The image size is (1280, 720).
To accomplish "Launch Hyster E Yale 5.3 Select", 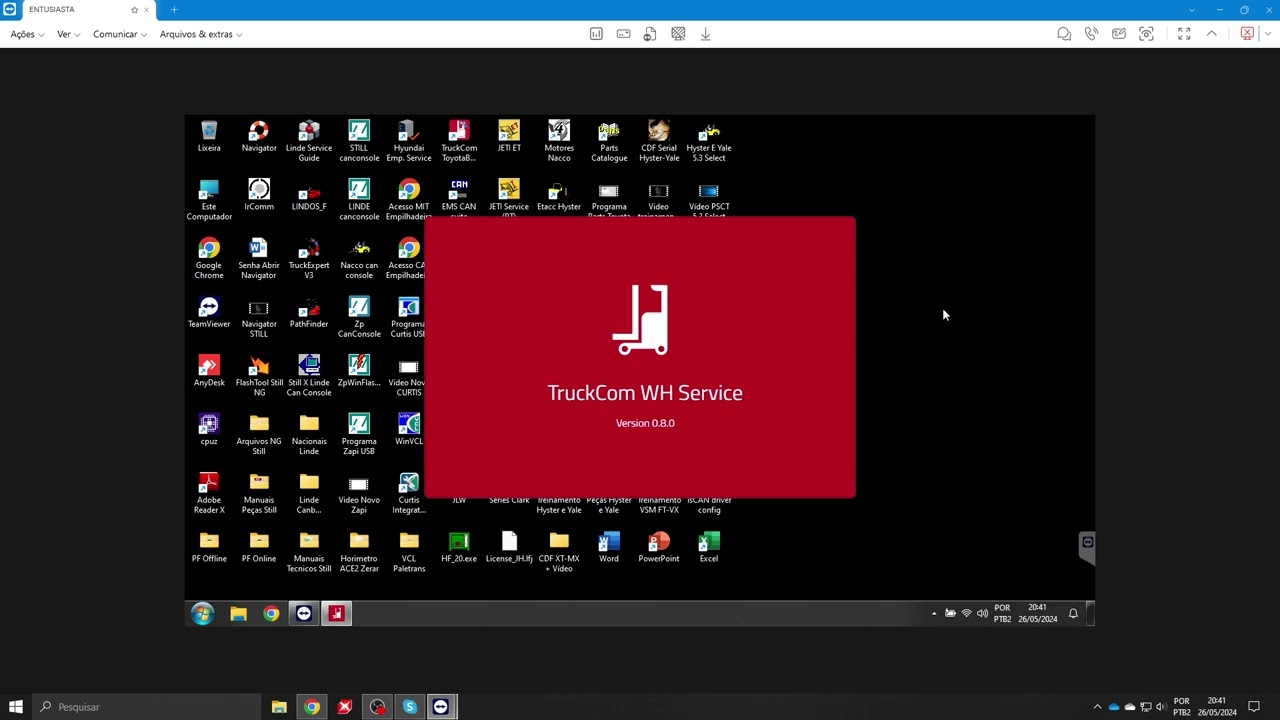I will click(709, 141).
